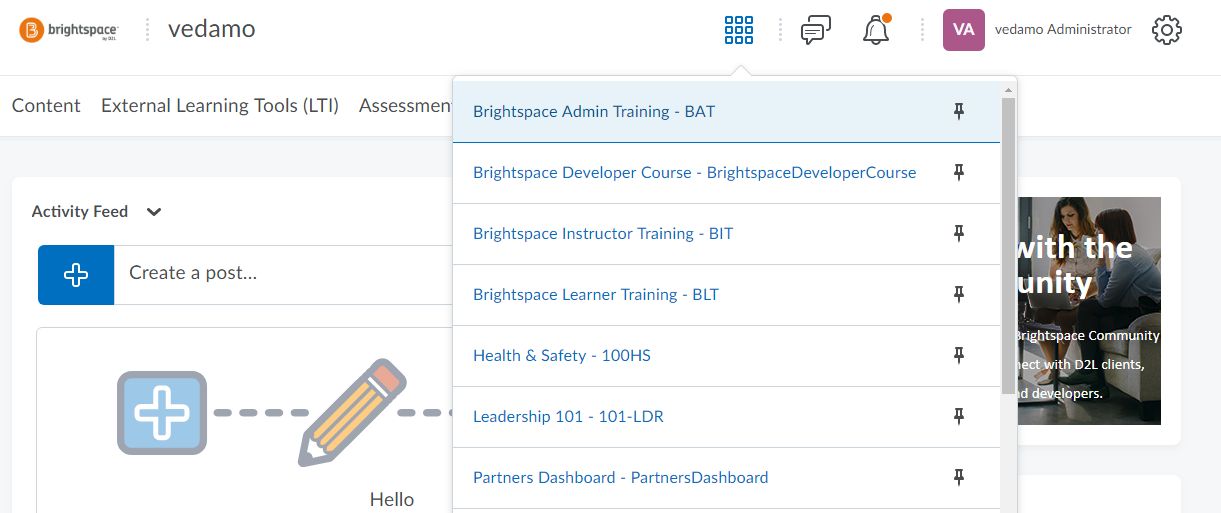The width and height of the screenshot is (1221, 513).
Task: Click the VA user avatar
Action: [x=964, y=30]
